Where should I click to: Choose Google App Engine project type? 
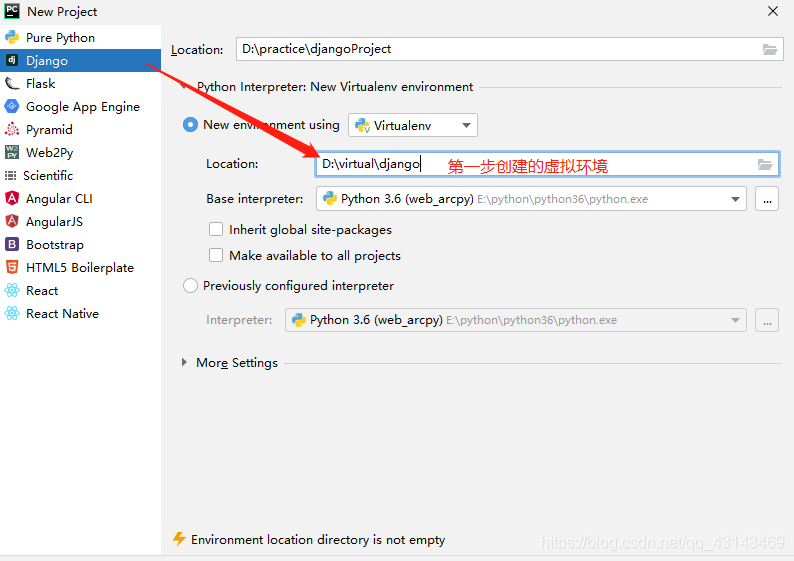click(x=81, y=106)
